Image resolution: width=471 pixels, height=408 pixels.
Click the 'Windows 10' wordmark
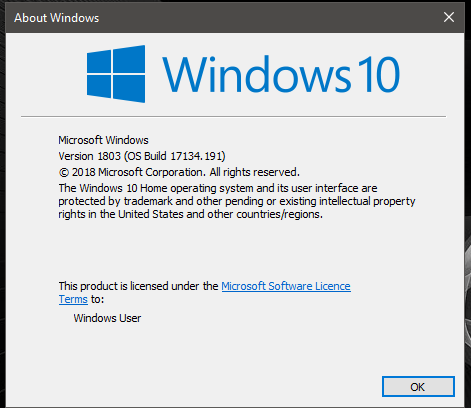click(x=281, y=74)
